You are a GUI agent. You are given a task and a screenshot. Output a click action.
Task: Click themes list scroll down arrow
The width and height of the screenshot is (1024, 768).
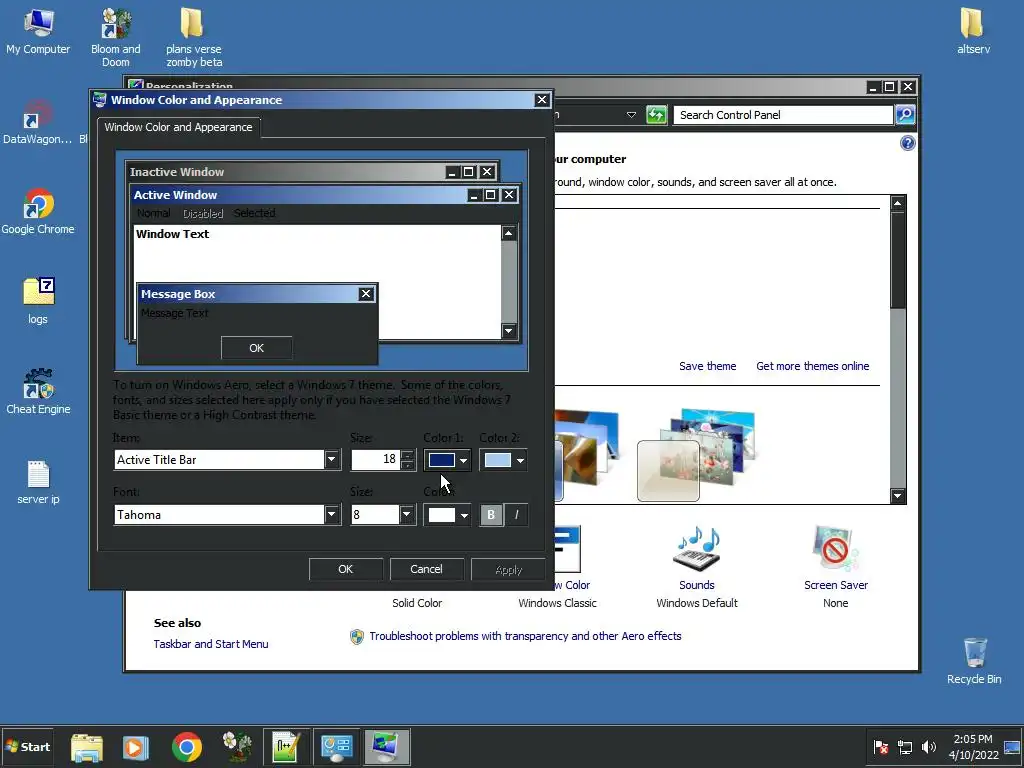pos(898,496)
